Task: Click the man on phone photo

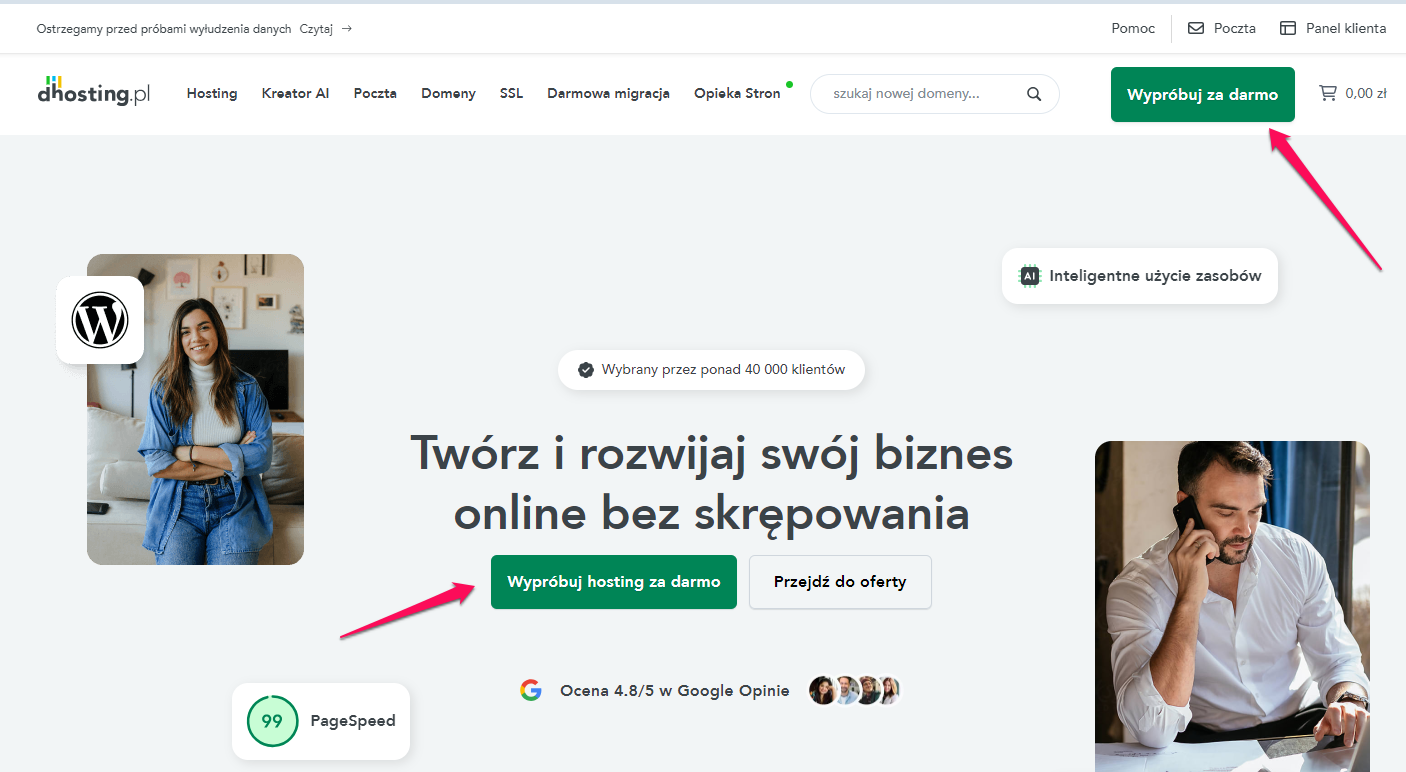Action: pos(1232,606)
